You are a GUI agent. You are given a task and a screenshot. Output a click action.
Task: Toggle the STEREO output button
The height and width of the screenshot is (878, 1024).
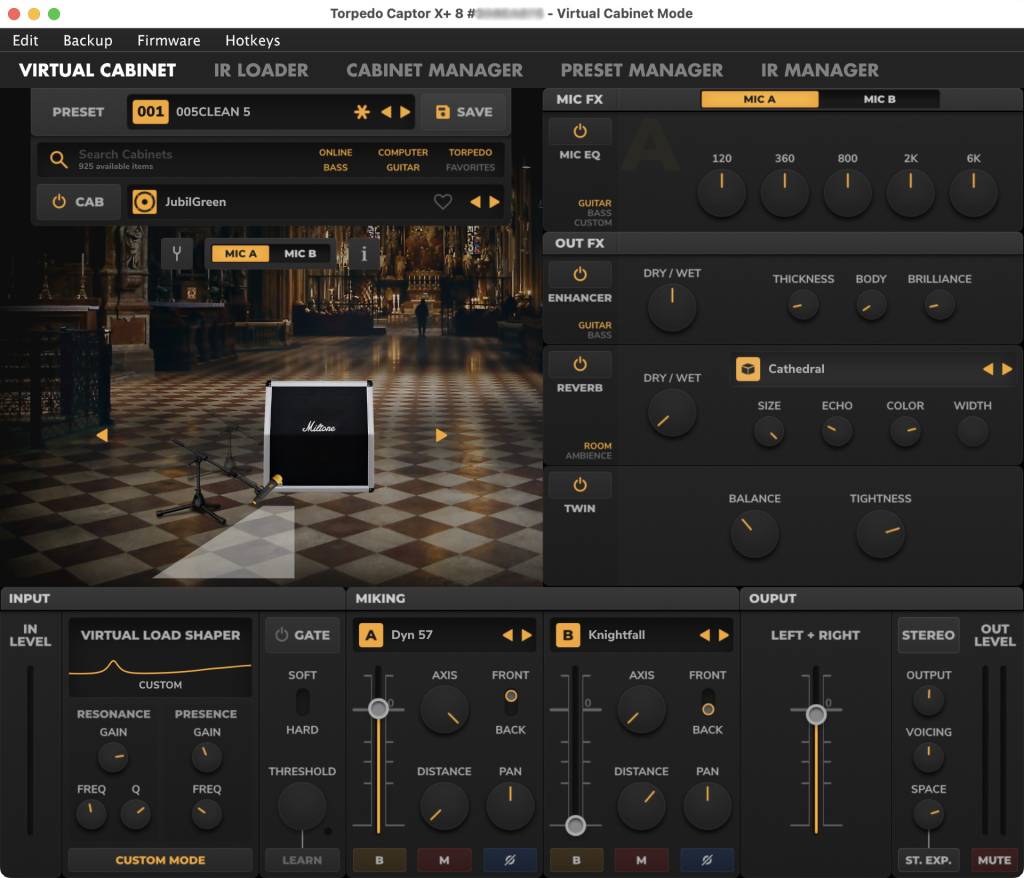[x=928, y=635]
